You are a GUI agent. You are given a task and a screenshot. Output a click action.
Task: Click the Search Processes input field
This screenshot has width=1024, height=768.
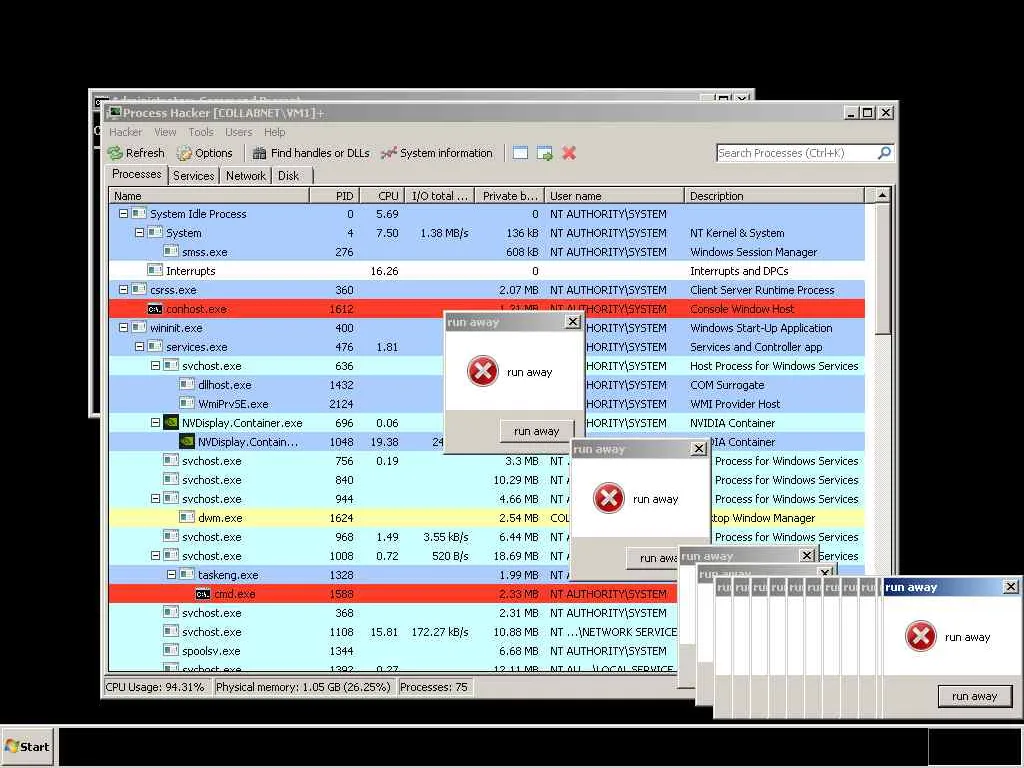797,153
